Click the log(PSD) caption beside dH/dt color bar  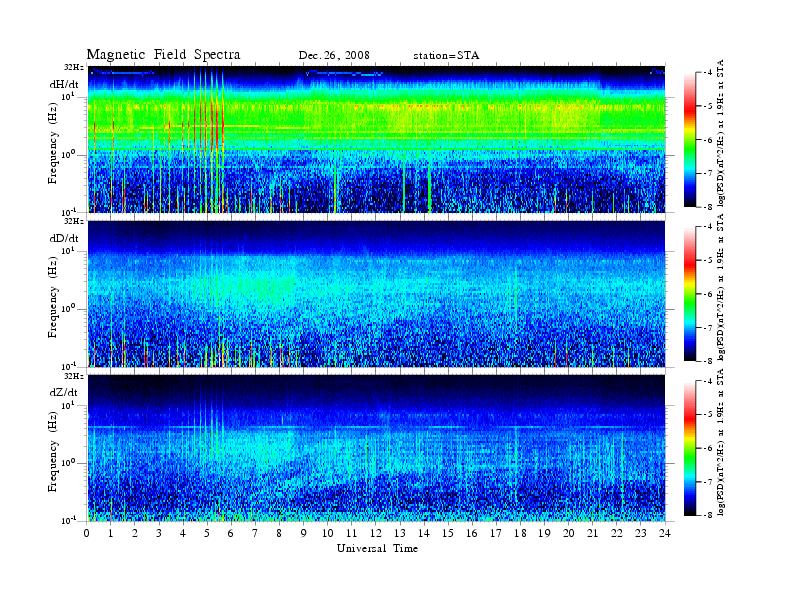click(x=721, y=133)
